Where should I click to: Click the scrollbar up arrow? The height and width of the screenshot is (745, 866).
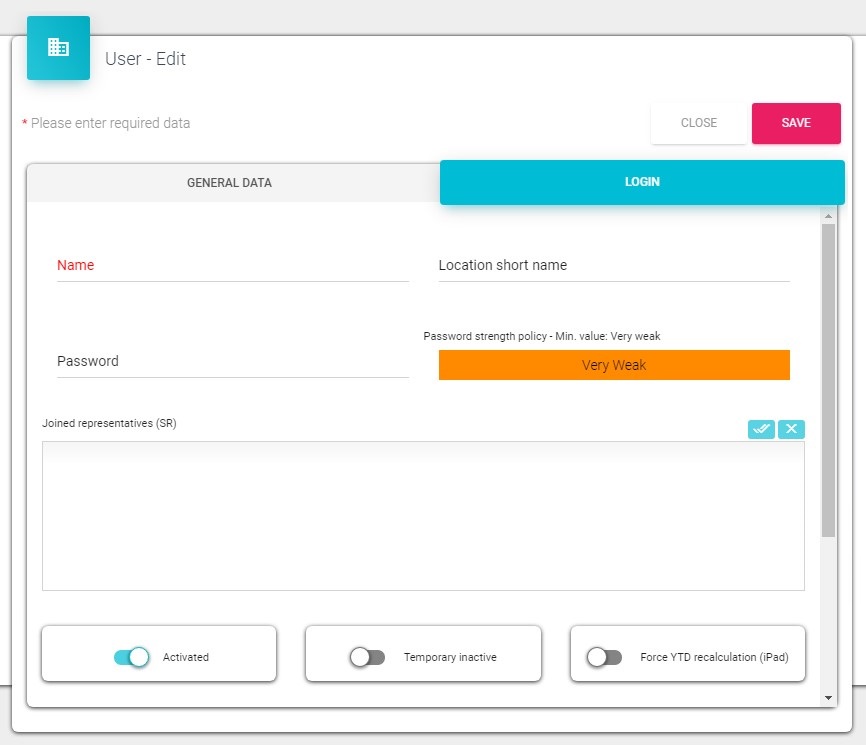[x=828, y=215]
